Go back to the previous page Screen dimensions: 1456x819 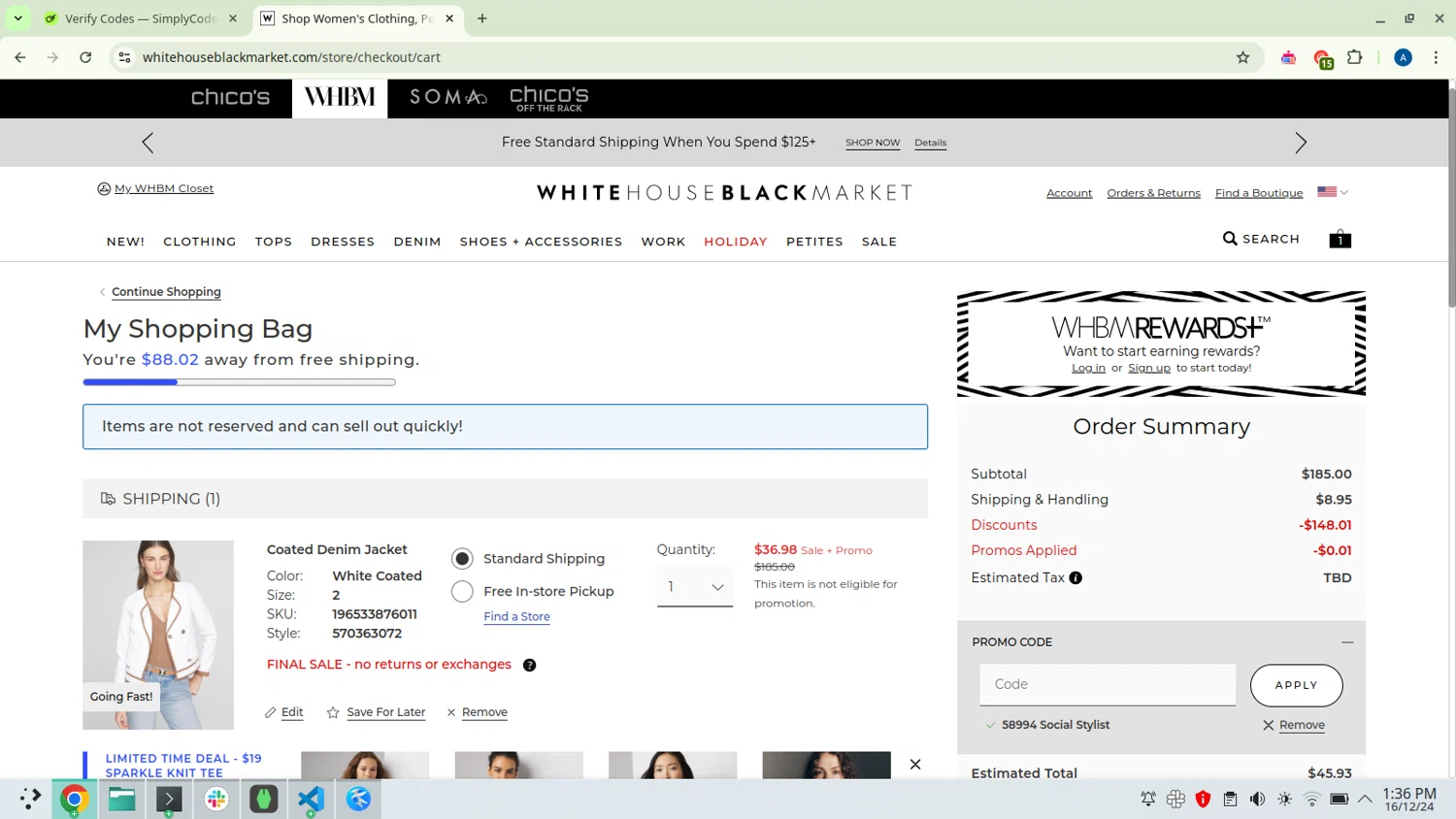(20, 57)
